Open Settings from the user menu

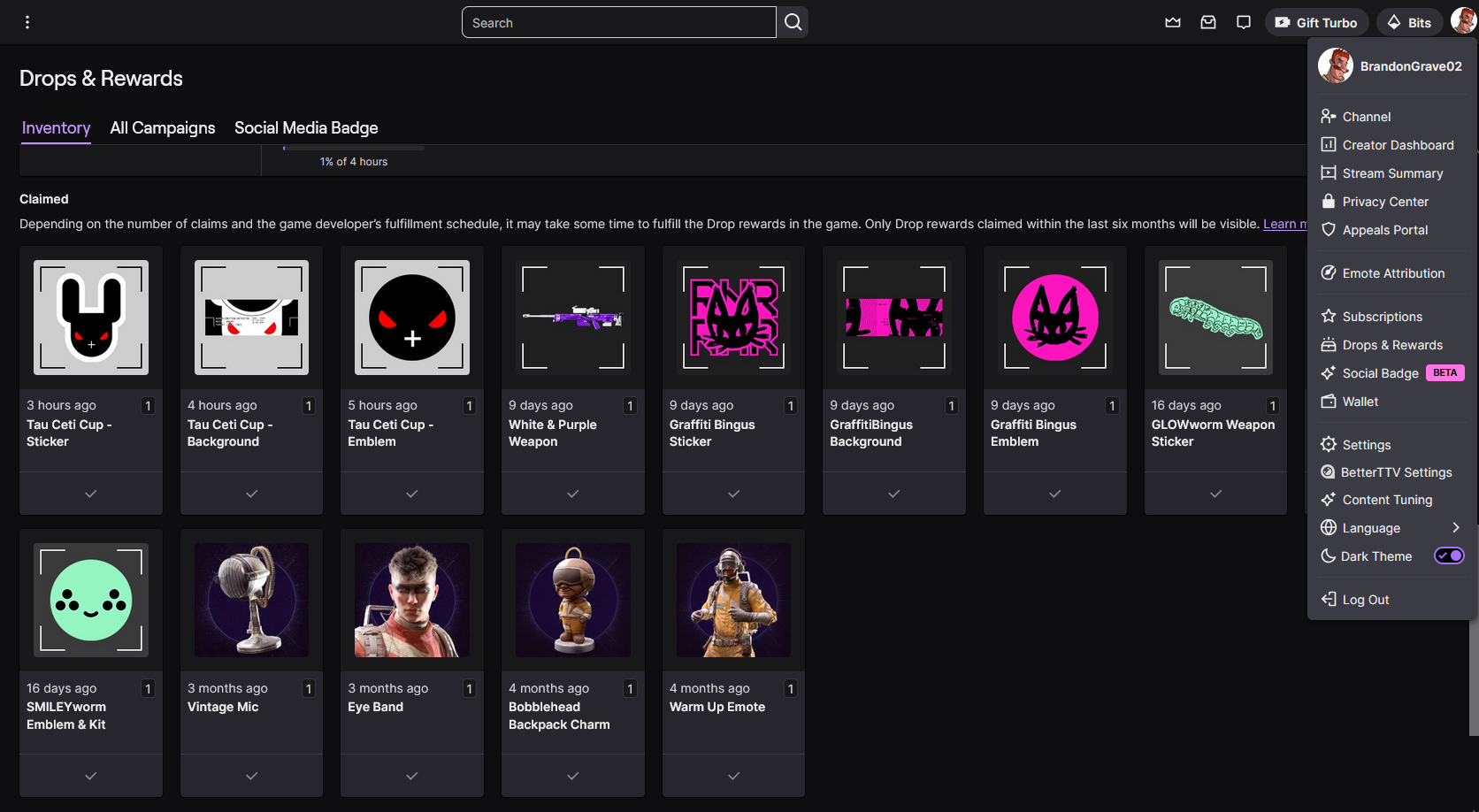1366,445
